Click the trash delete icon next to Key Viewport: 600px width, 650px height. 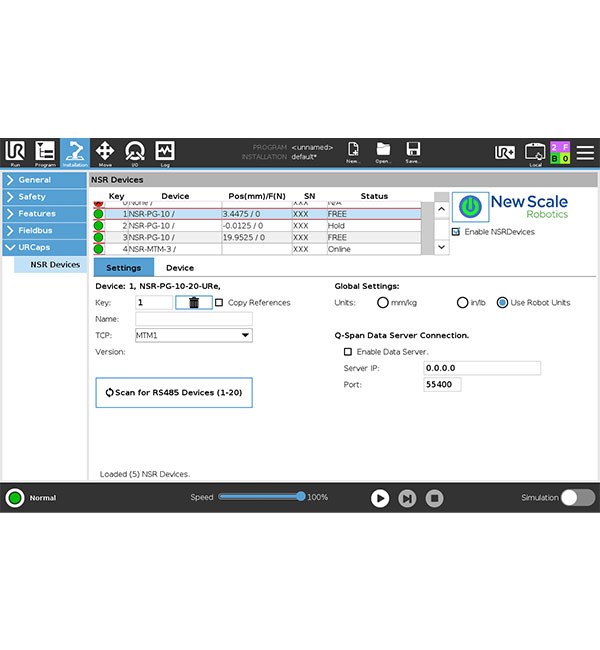point(194,303)
